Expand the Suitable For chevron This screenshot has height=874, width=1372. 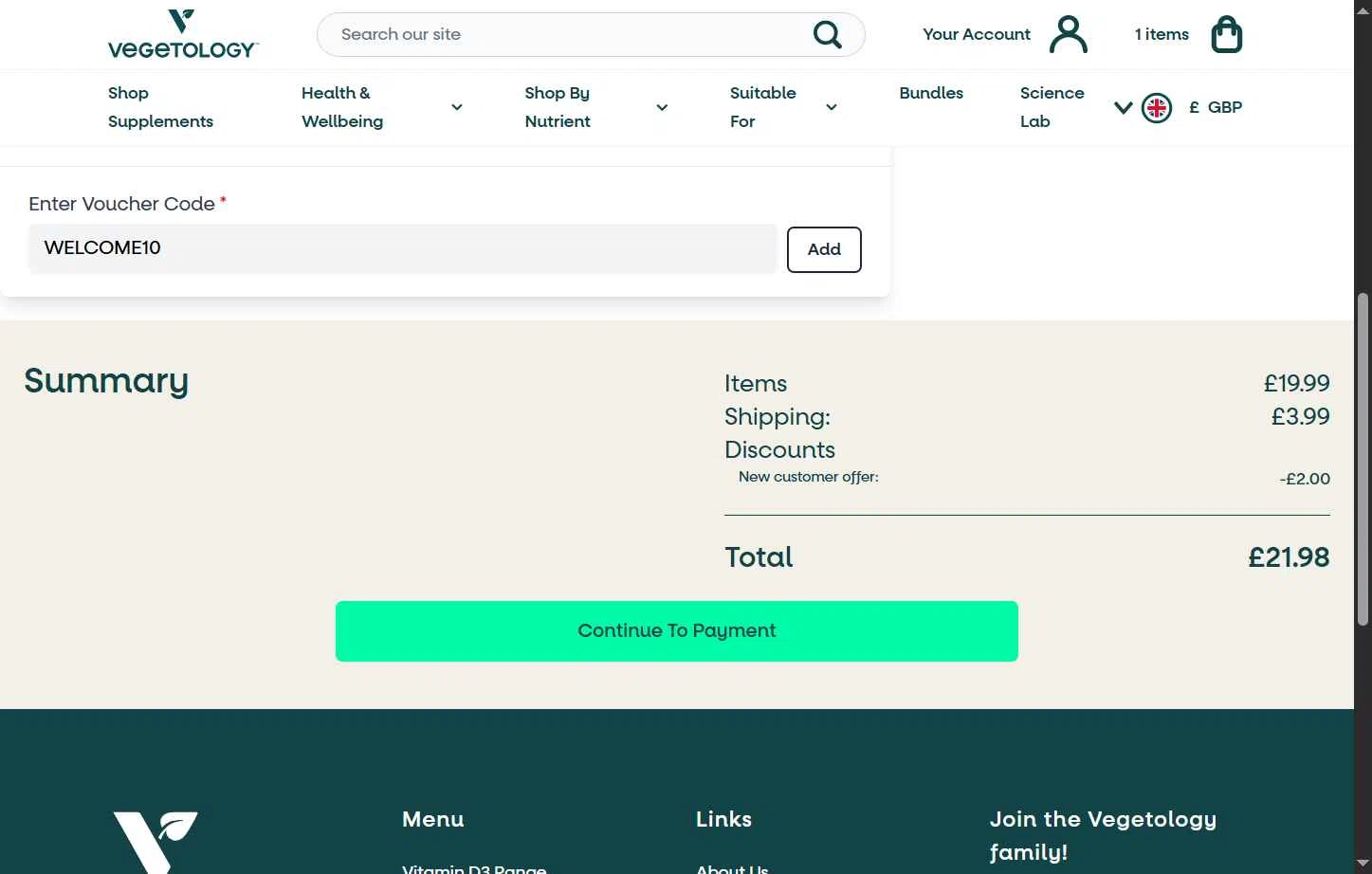tap(832, 107)
